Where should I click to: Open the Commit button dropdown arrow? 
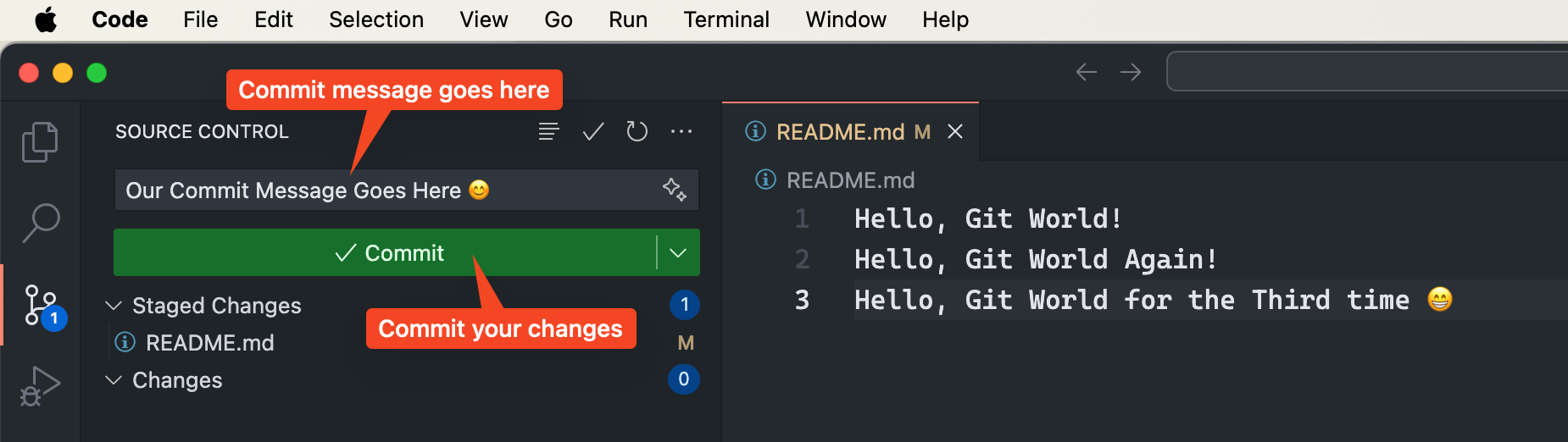tap(678, 252)
